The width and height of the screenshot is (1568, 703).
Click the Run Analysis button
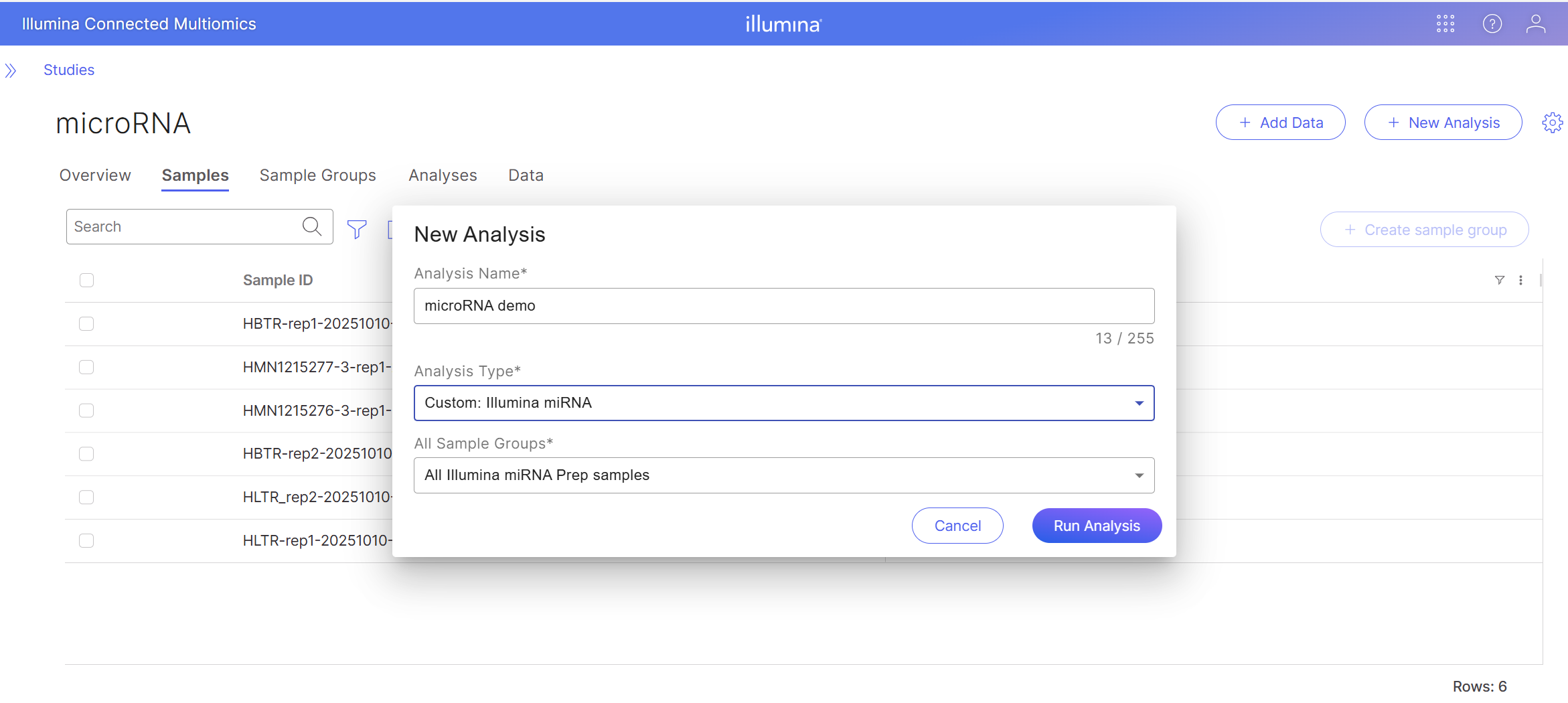(x=1096, y=526)
